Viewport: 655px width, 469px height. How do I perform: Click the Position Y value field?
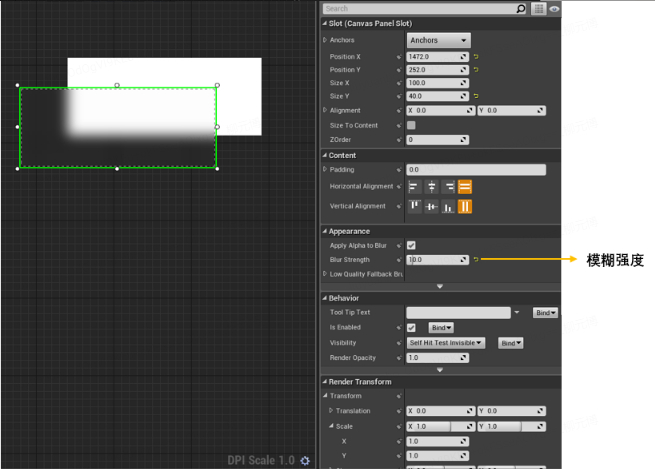point(437,70)
